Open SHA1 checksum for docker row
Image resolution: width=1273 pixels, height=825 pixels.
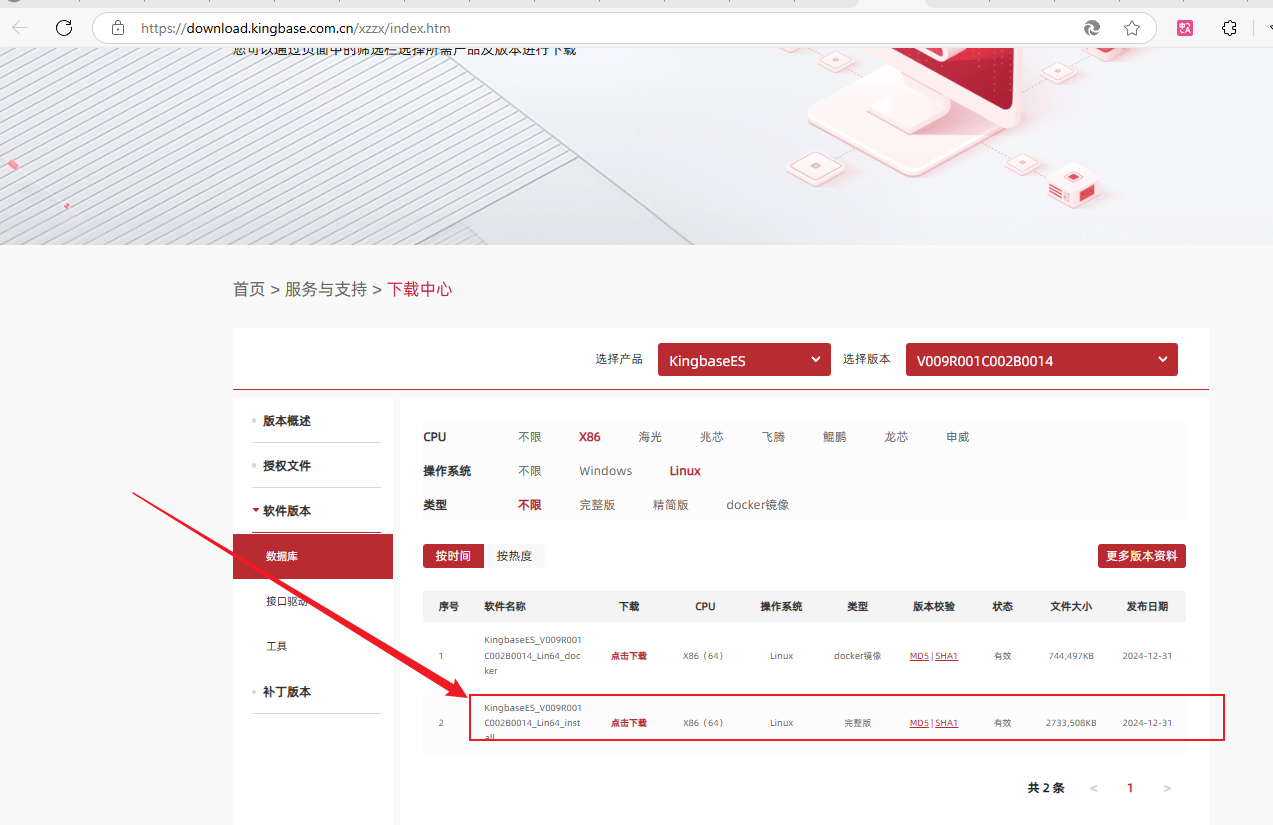947,656
